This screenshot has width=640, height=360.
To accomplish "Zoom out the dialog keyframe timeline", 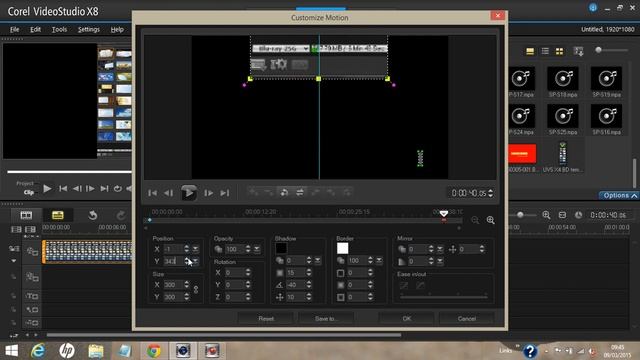I will (x=475, y=220).
